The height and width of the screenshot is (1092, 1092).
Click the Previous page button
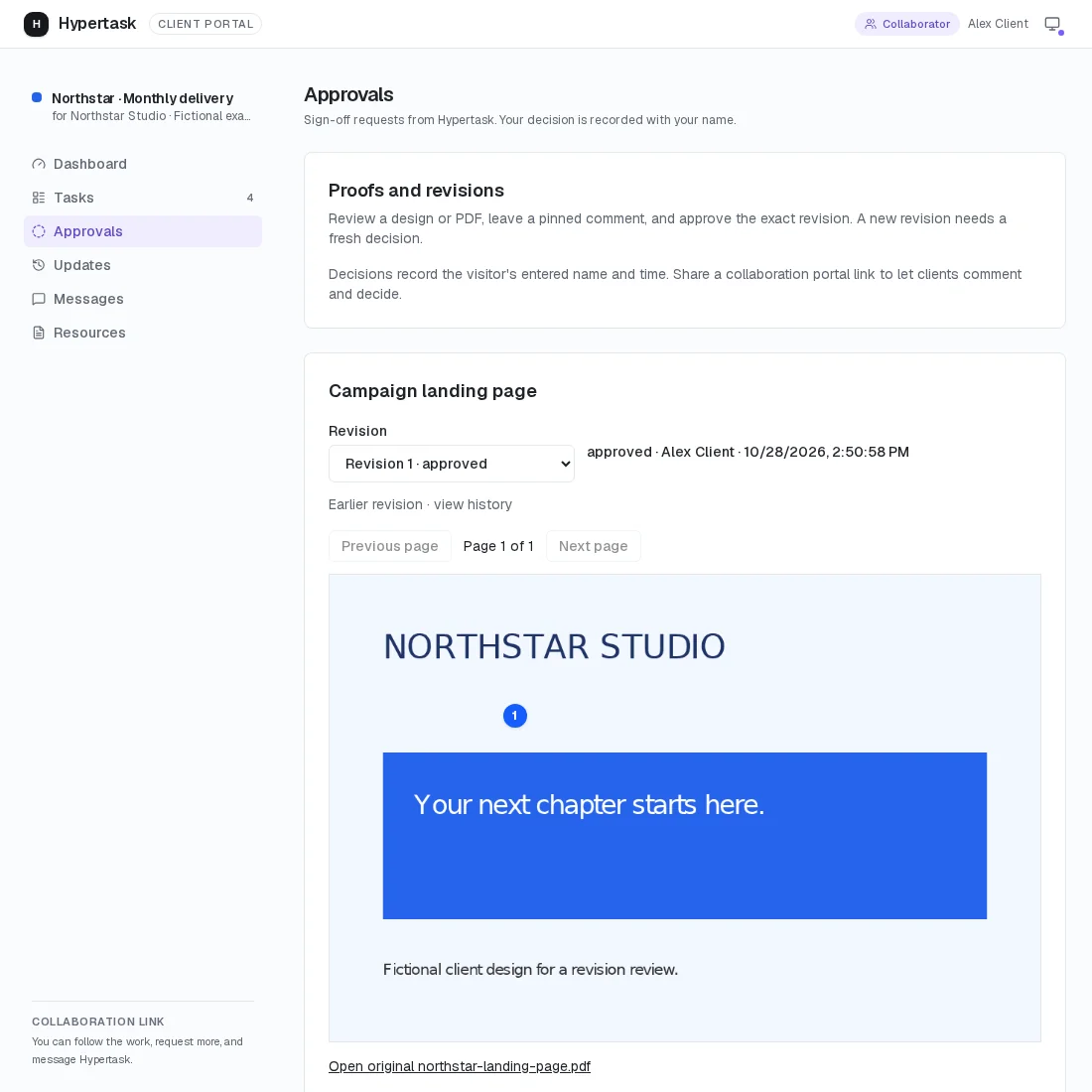389,546
